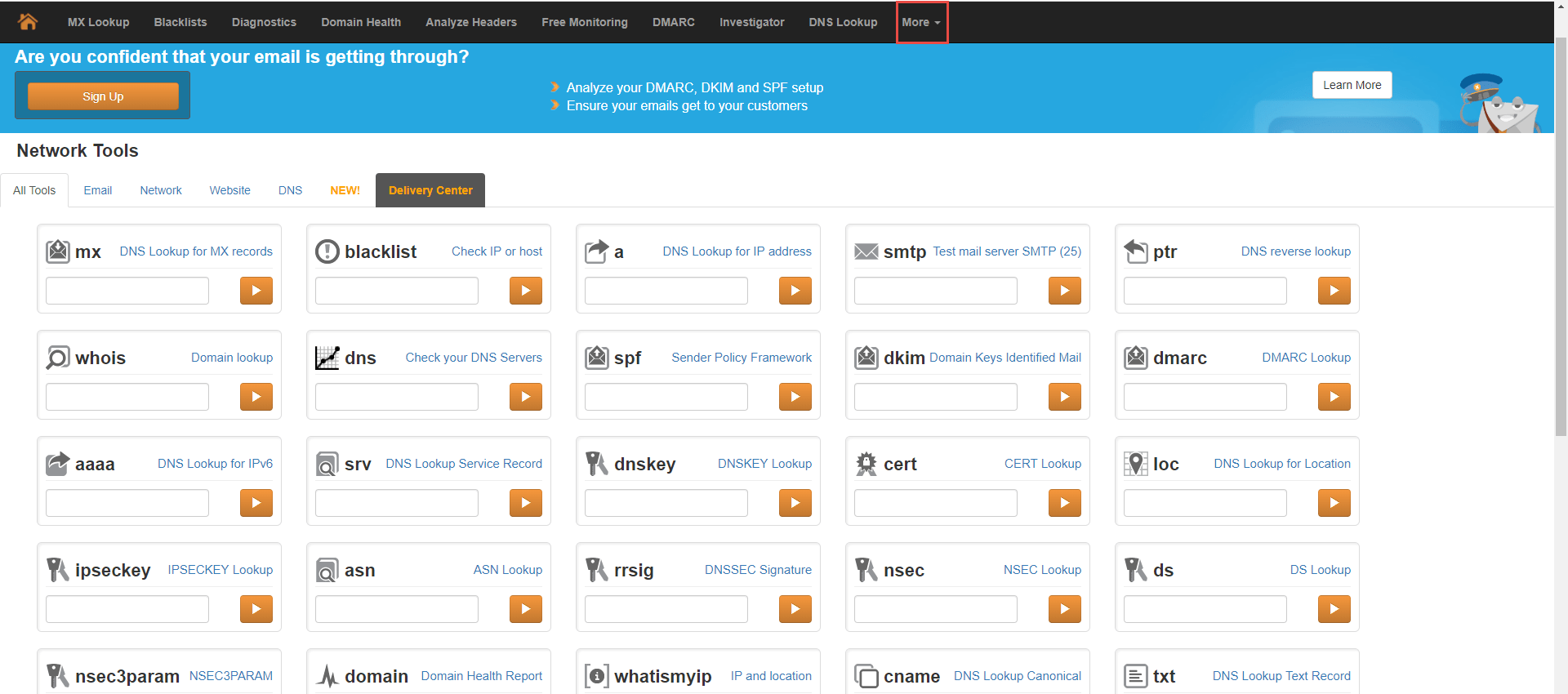This screenshot has width=1568, height=694.
Task: Click the domain health pulse icon
Action: 327,676
